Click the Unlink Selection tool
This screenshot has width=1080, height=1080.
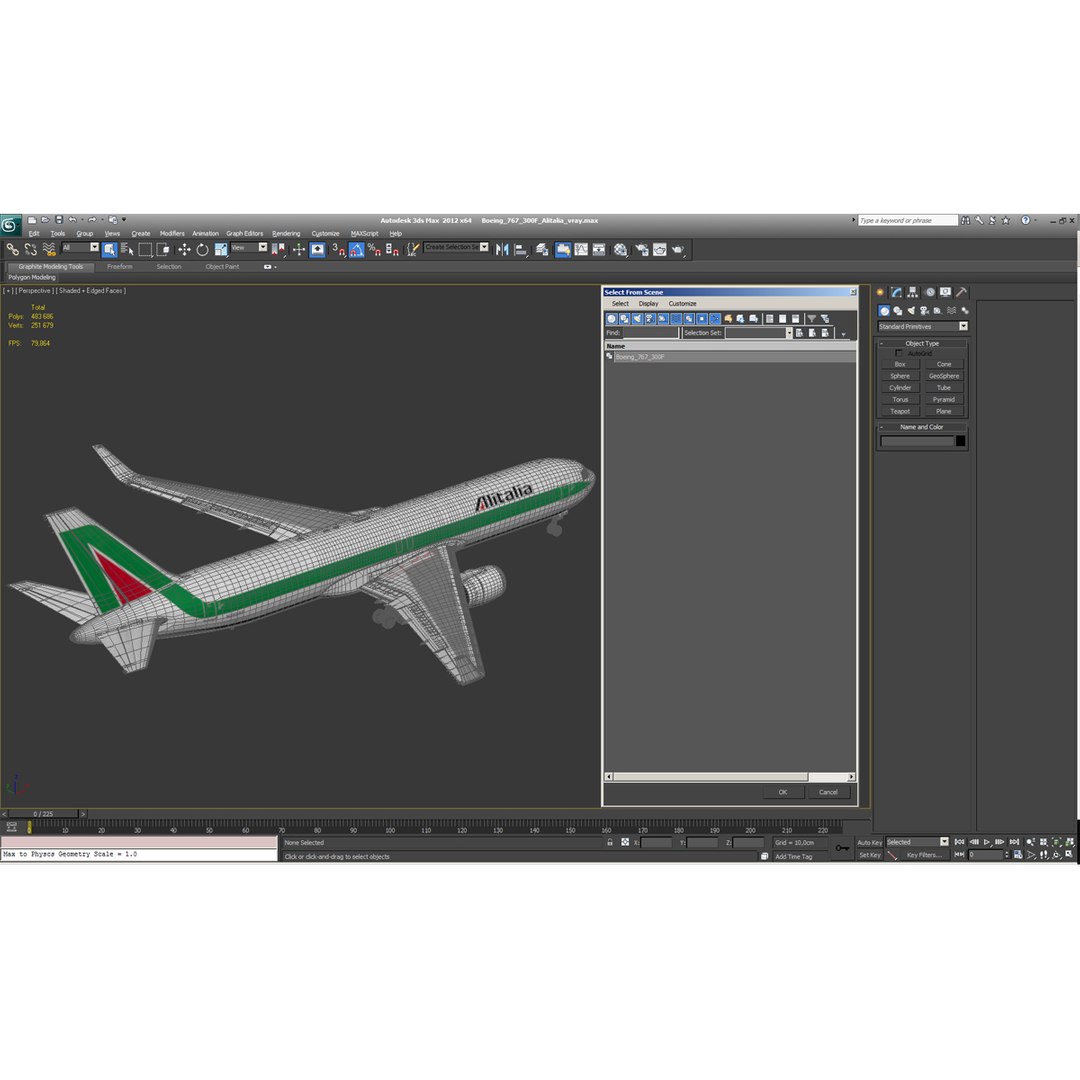pos(30,249)
